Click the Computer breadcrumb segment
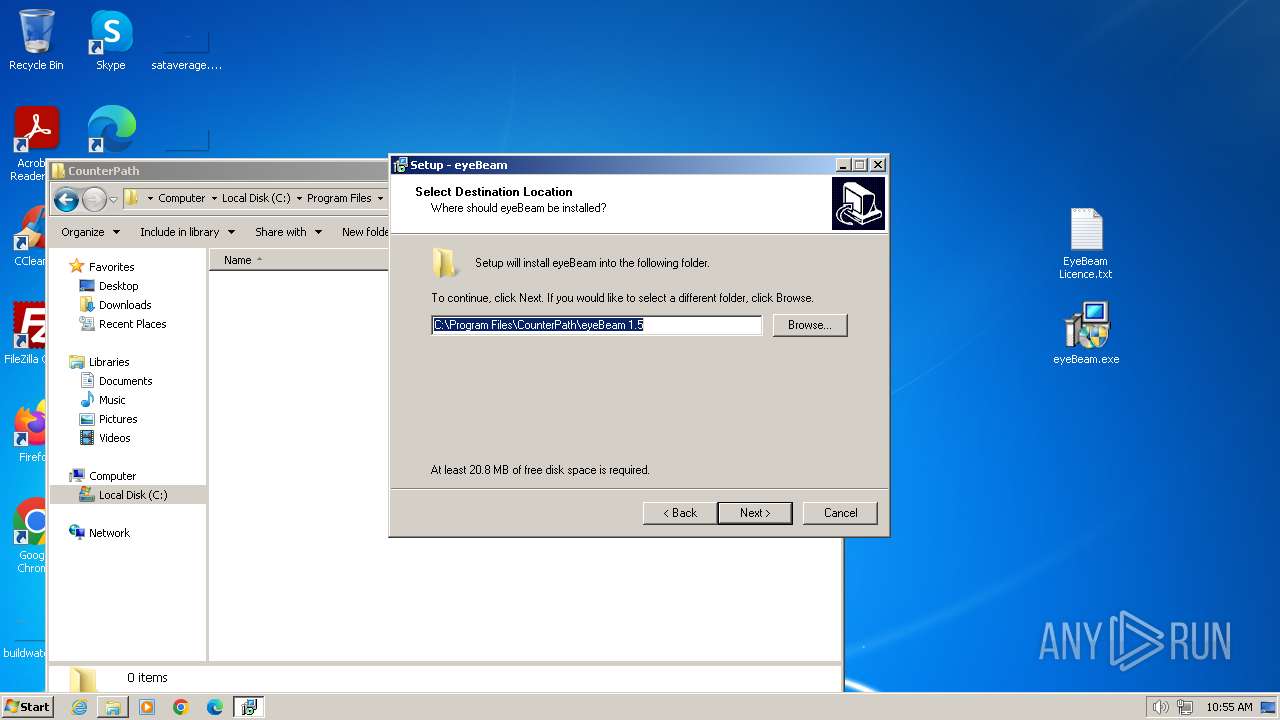The width and height of the screenshot is (1280, 720). coord(182,198)
